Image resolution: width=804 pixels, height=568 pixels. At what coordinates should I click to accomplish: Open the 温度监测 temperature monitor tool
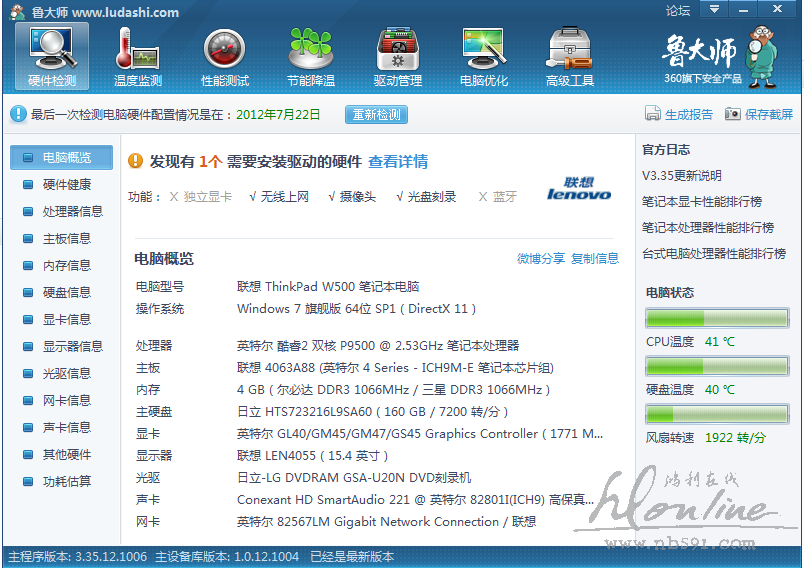138,55
